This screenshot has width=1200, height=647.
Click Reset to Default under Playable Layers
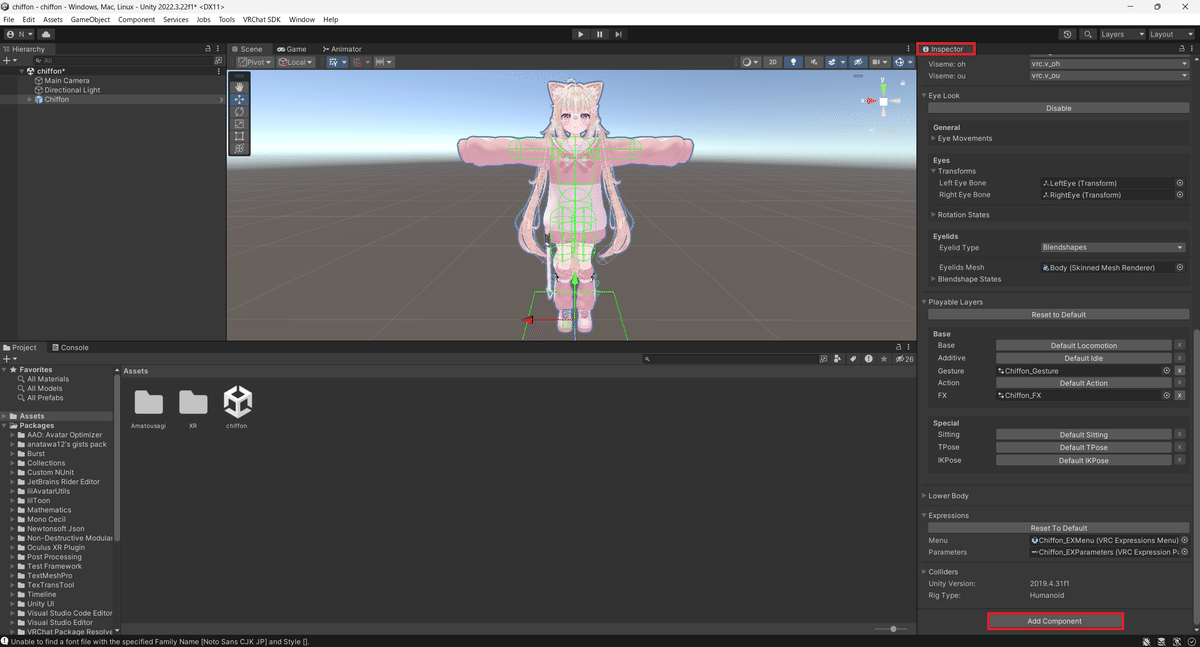click(x=1058, y=314)
